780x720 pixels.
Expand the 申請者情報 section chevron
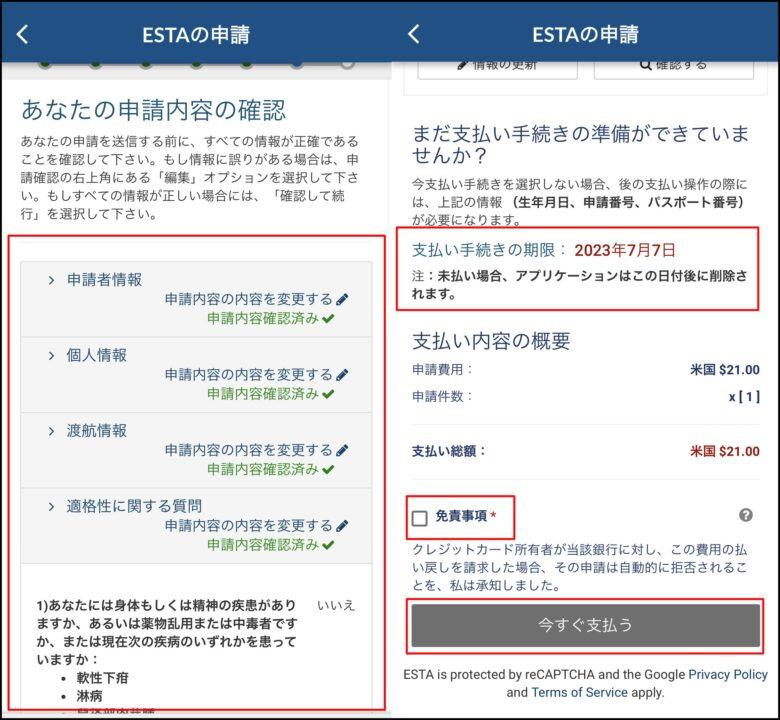51,280
